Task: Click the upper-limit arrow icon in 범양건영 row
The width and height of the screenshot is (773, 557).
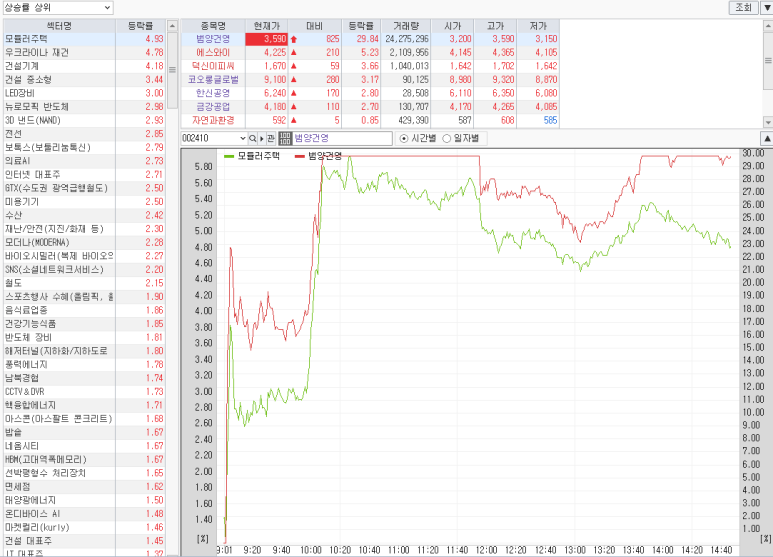Action: pyautogui.click(x=294, y=39)
